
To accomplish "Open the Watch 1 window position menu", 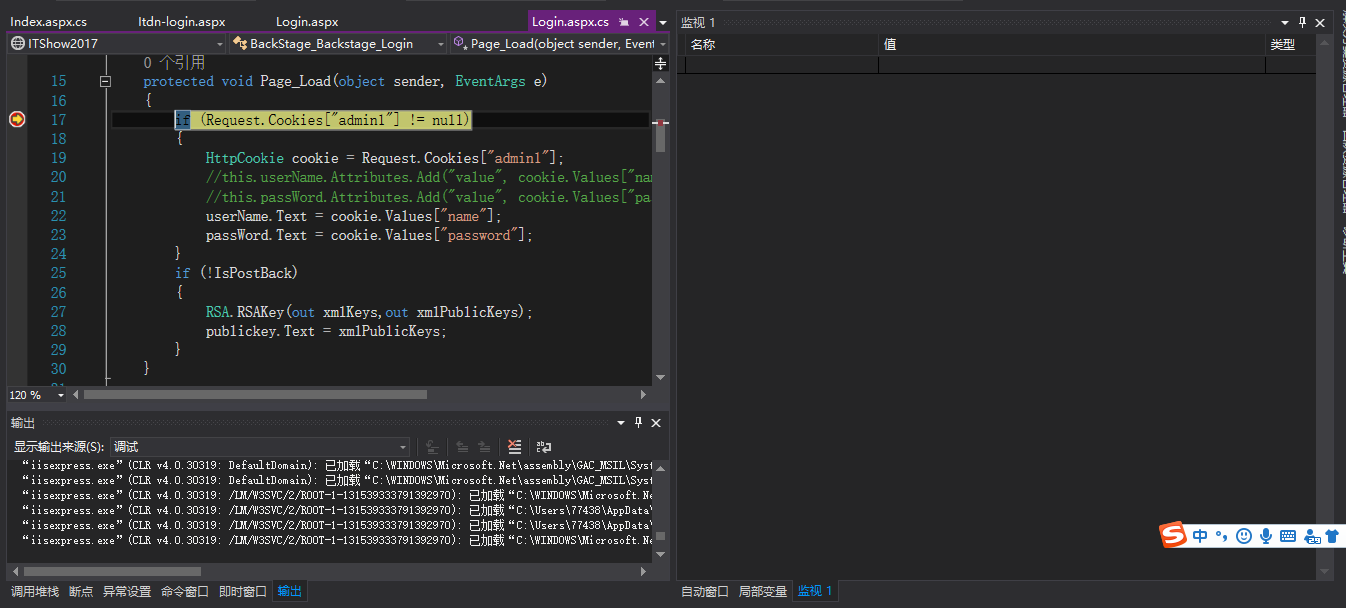I will 1285,22.
